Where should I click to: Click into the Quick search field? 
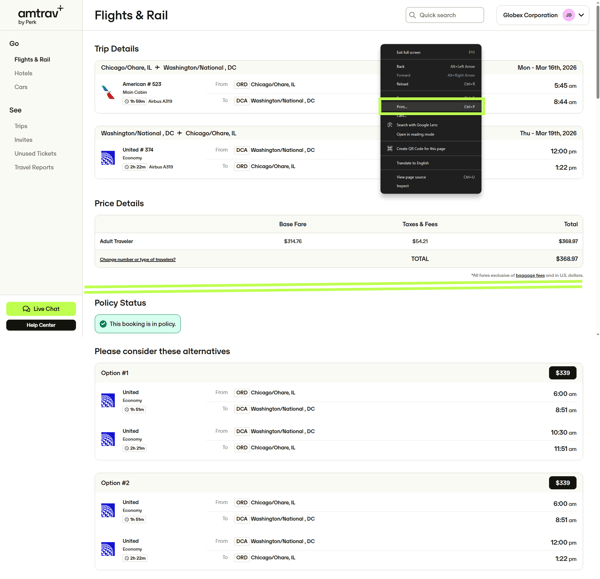tap(448, 15)
